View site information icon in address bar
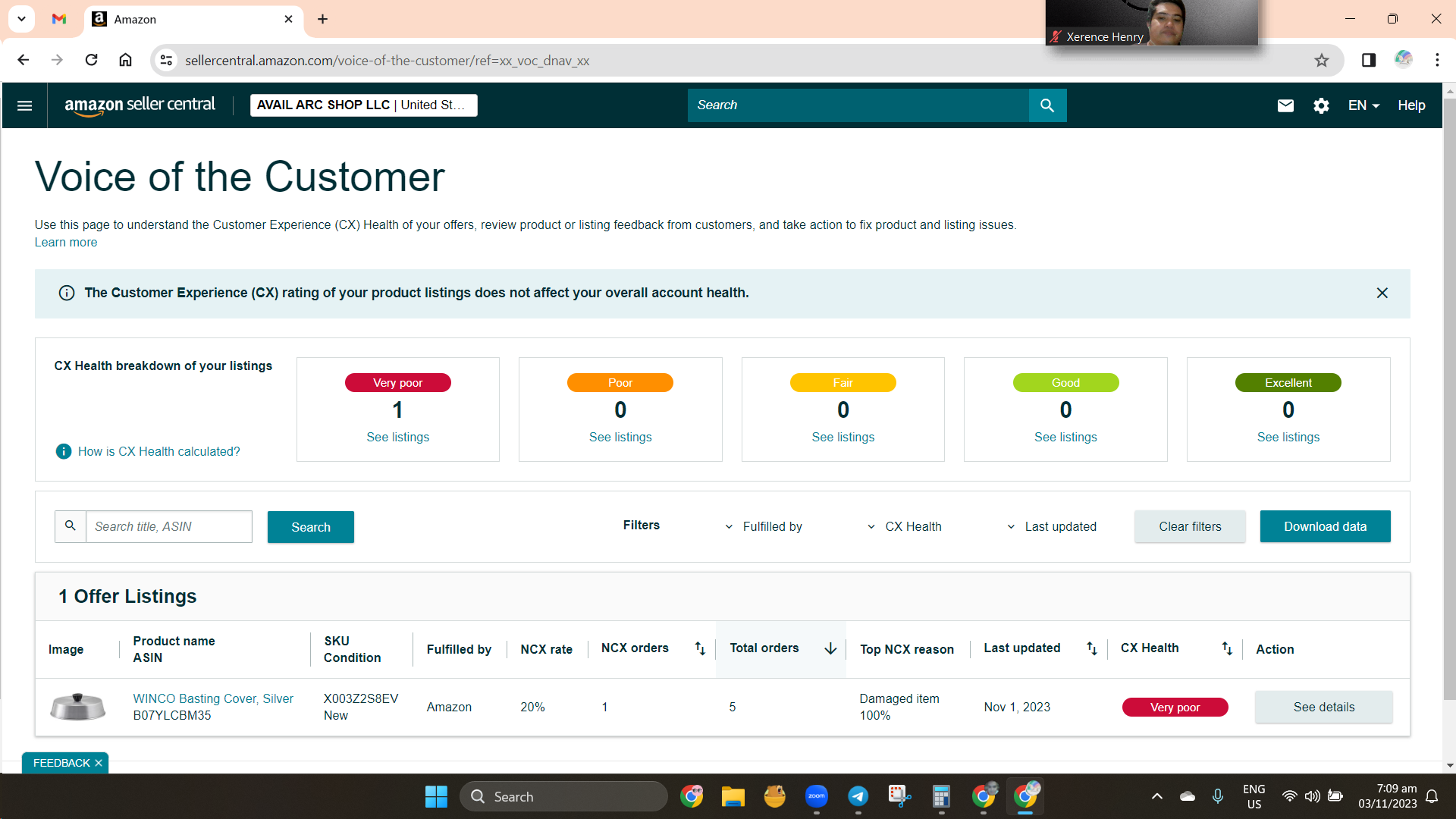 (166, 61)
